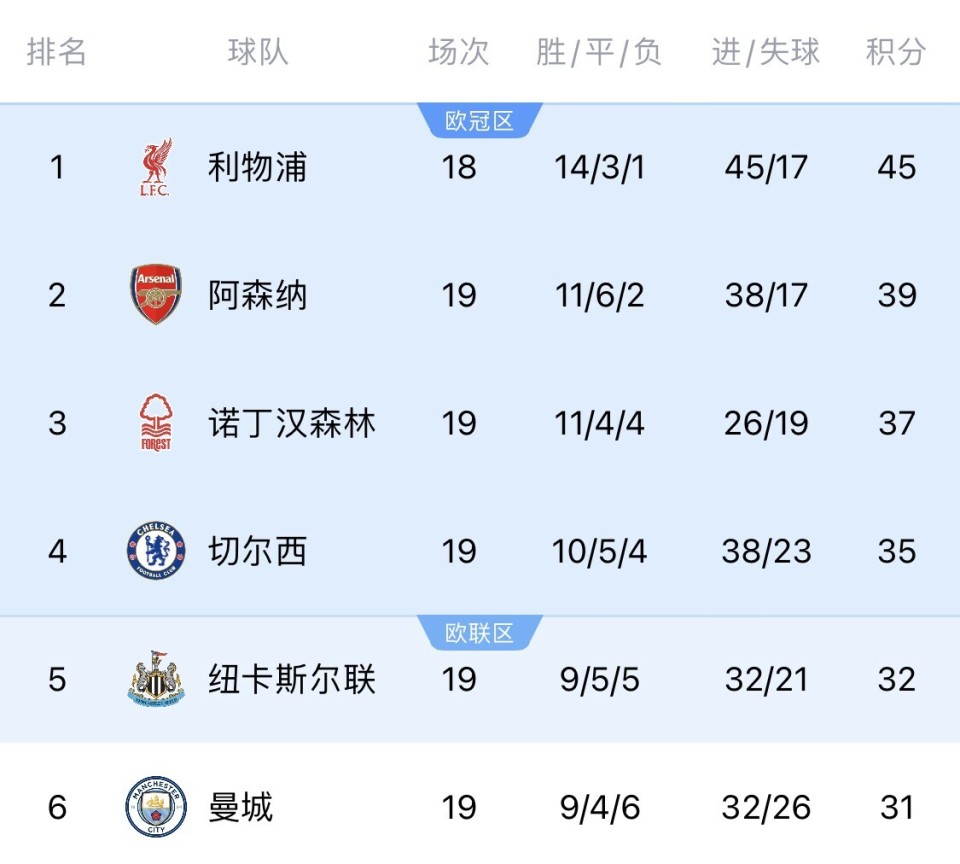Select the 切尔西 team name
The image size is (960, 864).
pos(257,551)
